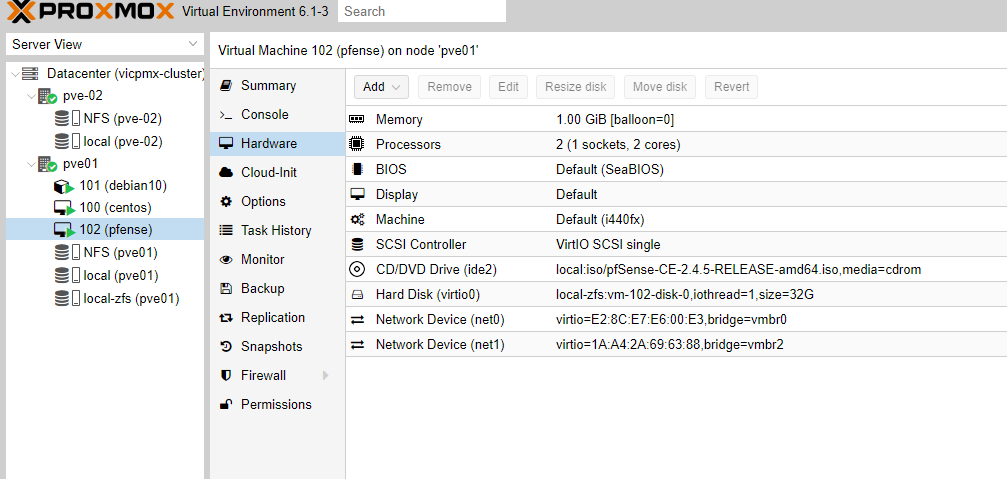Click the Resize disk button
Image resolution: width=1007 pixels, height=479 pixels.
(575, 87)
